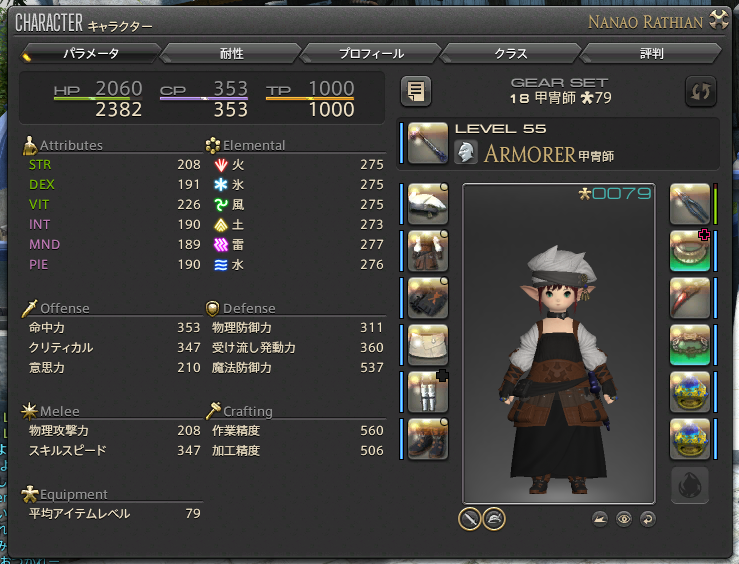Select the brown body apron equipment slot
739x564 pixels.
(428, 251)
